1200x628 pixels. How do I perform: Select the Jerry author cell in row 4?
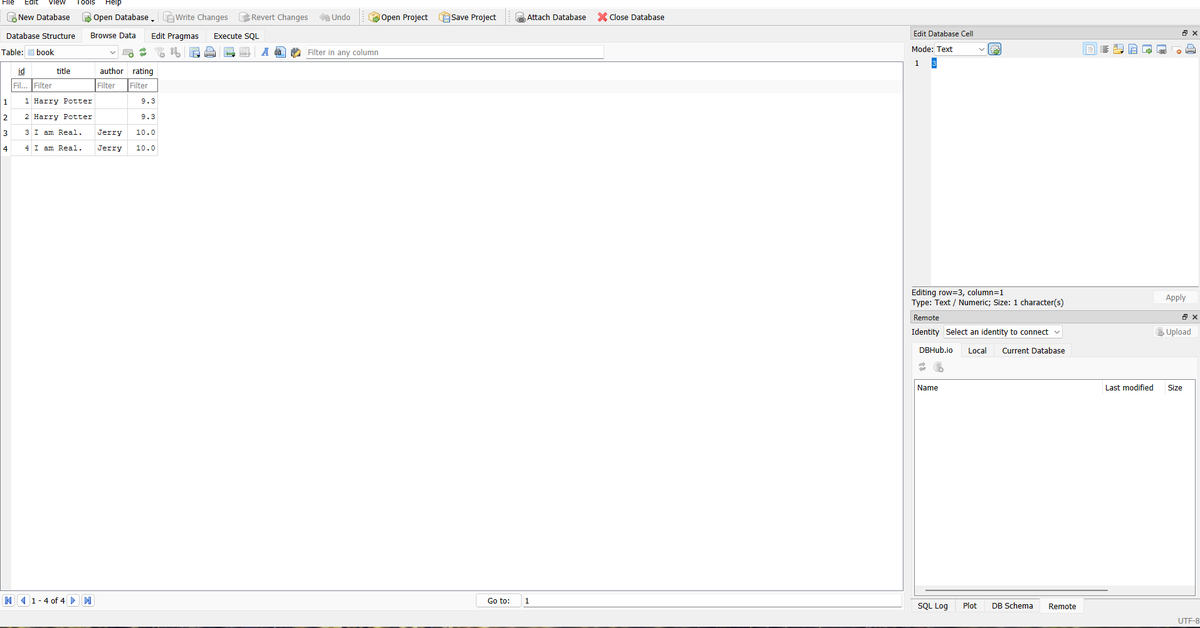pos(111,148)
